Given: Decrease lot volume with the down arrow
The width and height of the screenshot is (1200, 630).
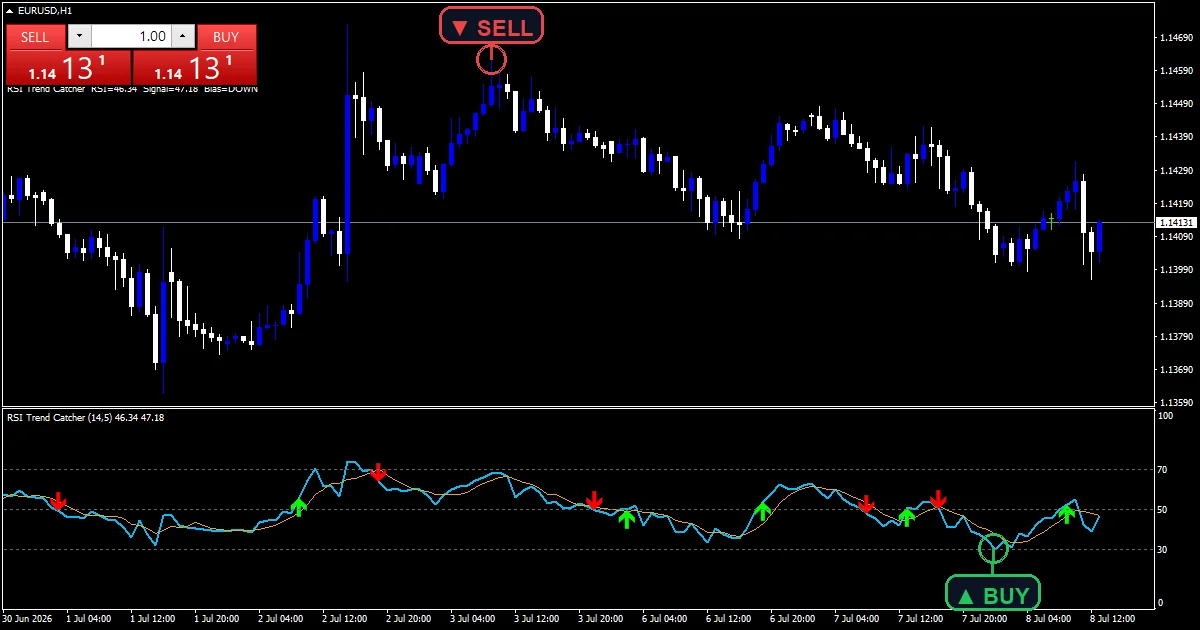Looking at the screenshot, I should tap(79, 37).
